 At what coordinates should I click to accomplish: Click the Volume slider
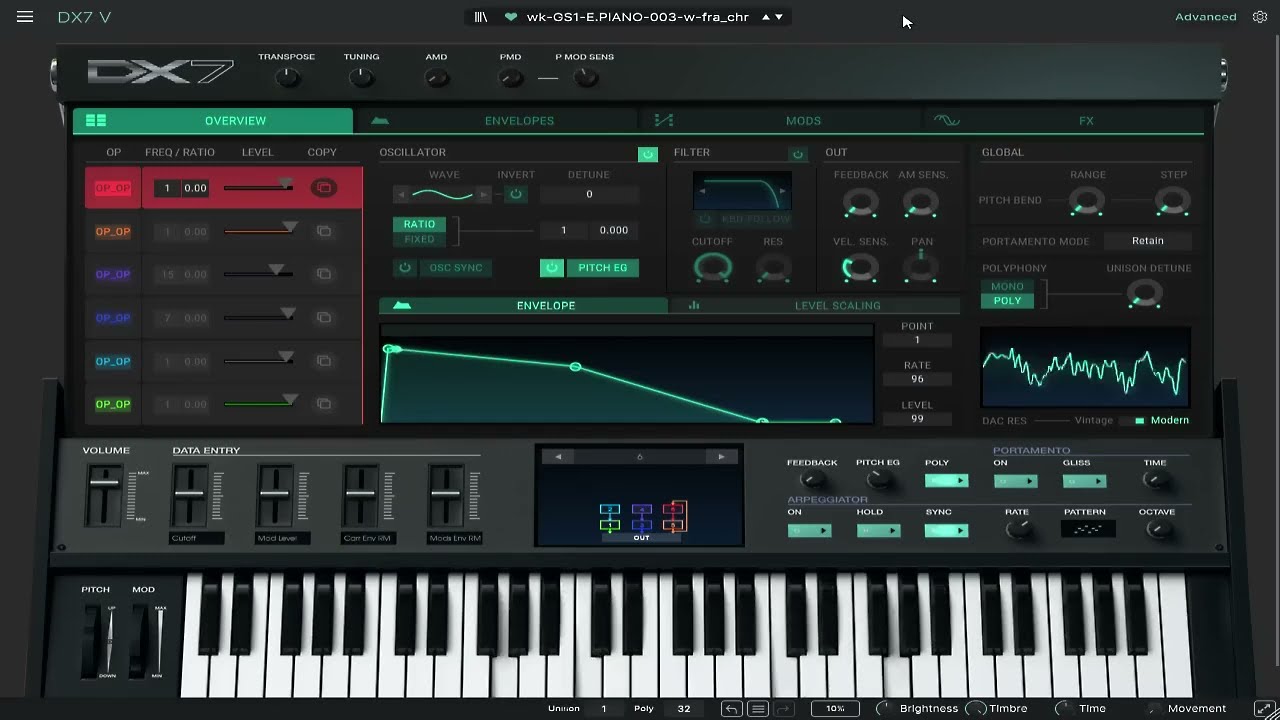[x=103, y=494]
